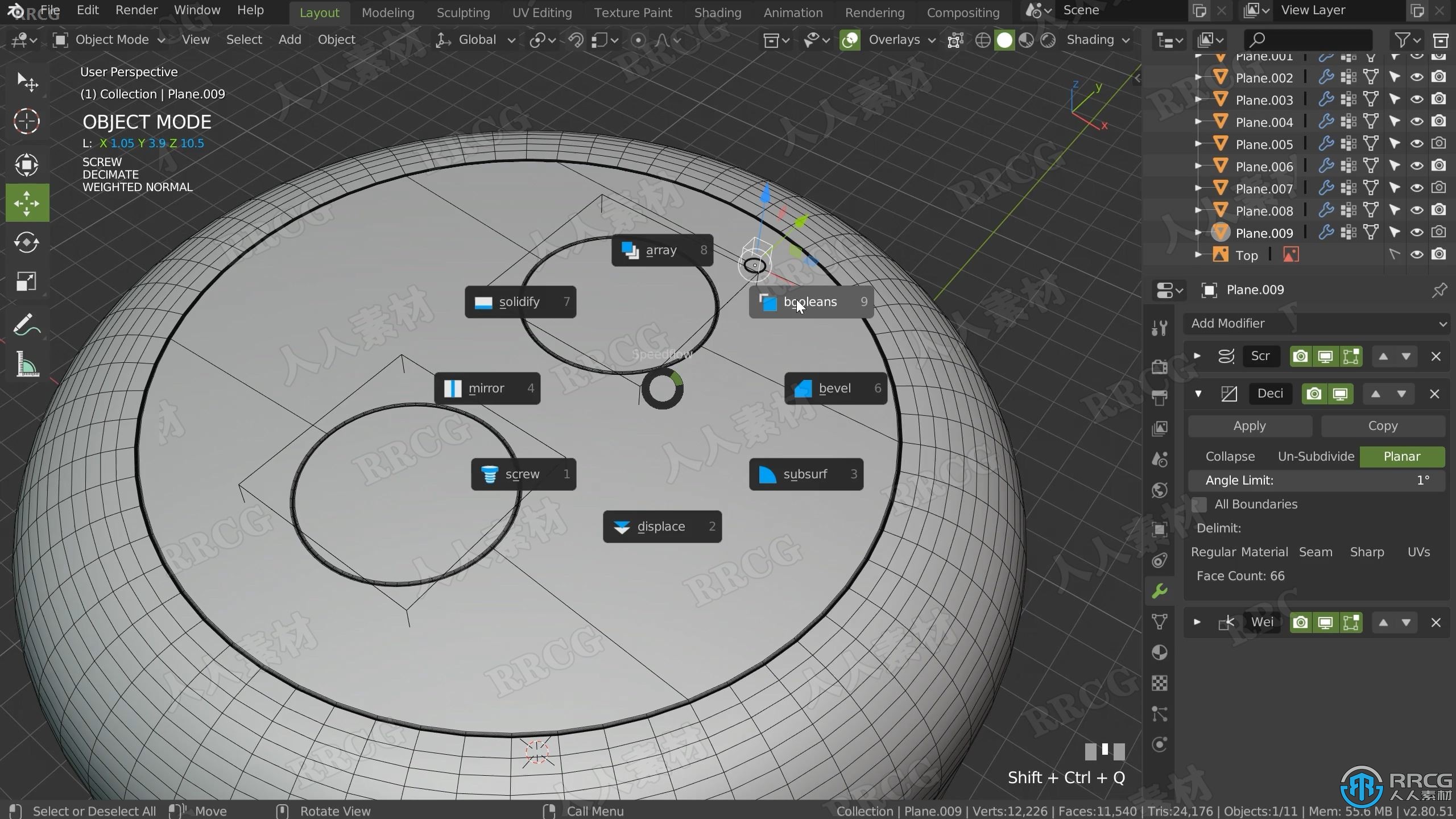Viewport: 1456px width, 819px height.
Task: Adjust the Angle Limit slider in Decimate
Action: [x=1316, y=480]
